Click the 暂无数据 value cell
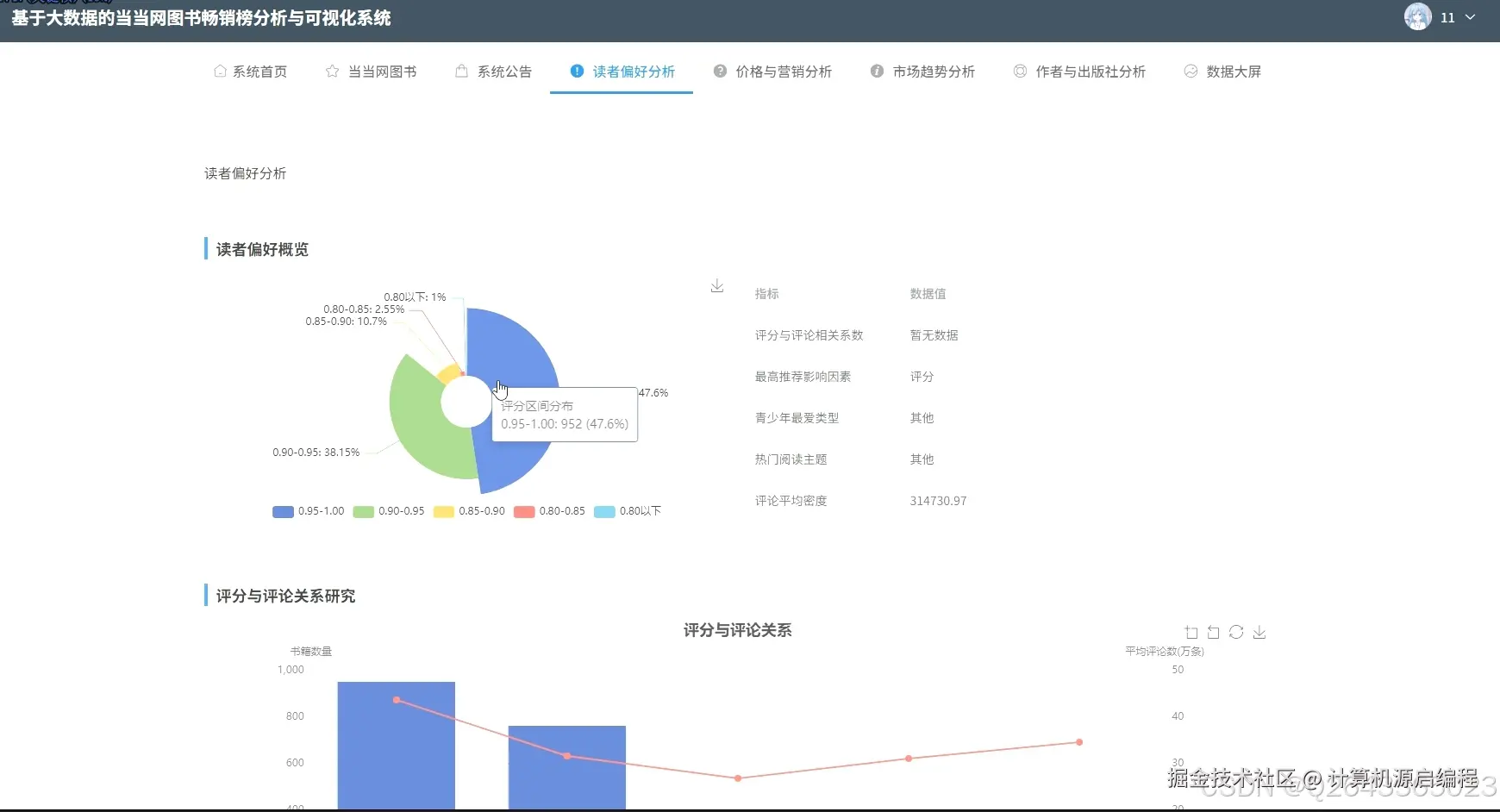The height and width of the screenshot is (812, 1500). (x=934, y=335)
